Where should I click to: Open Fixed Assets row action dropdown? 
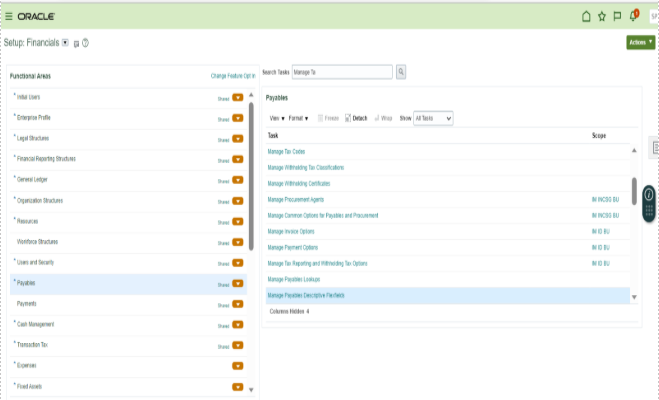coord(237,387)
